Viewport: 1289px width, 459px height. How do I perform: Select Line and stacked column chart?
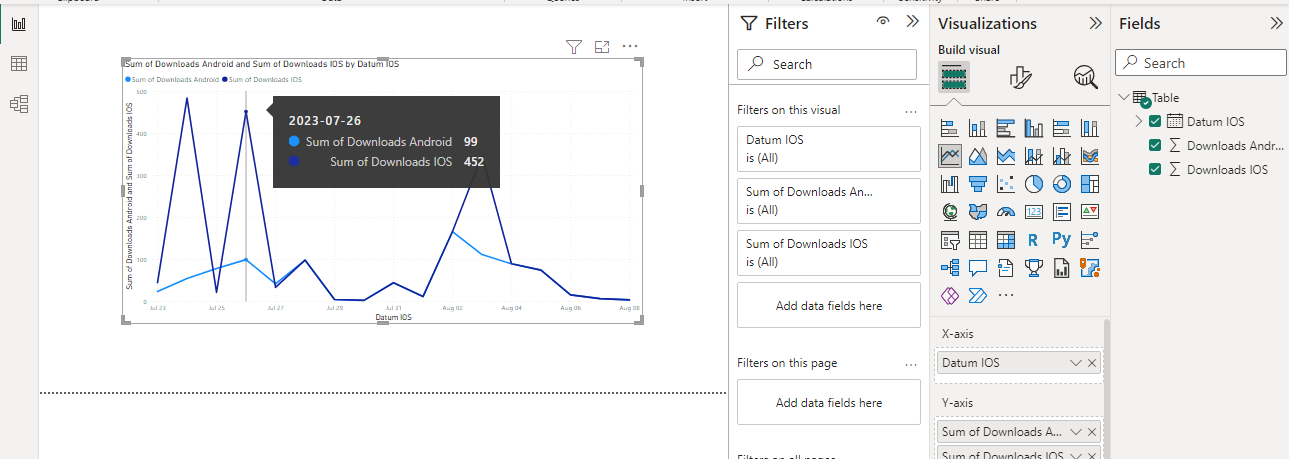tap(1034, 156)
